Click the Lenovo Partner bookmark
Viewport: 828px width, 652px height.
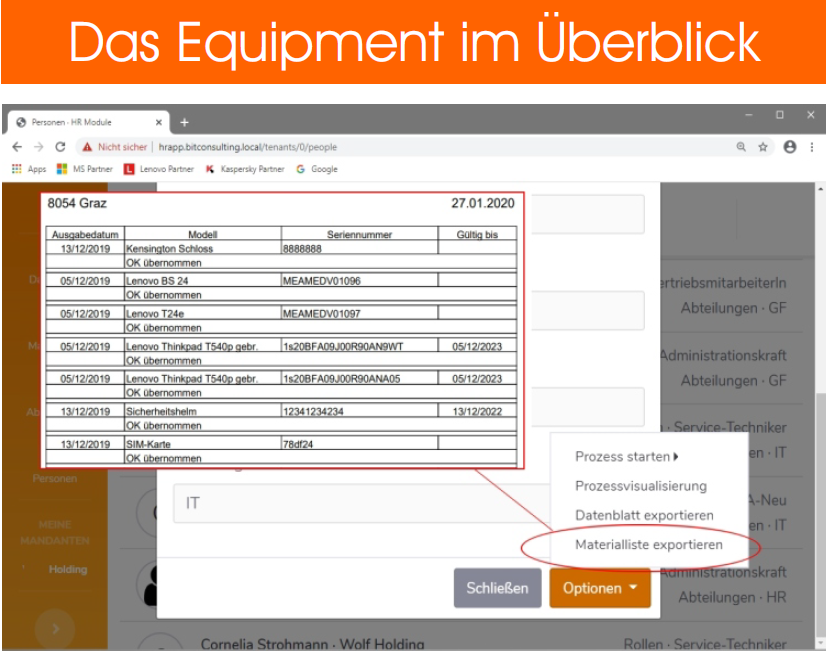pyautogui.click(x=158, y=170)
